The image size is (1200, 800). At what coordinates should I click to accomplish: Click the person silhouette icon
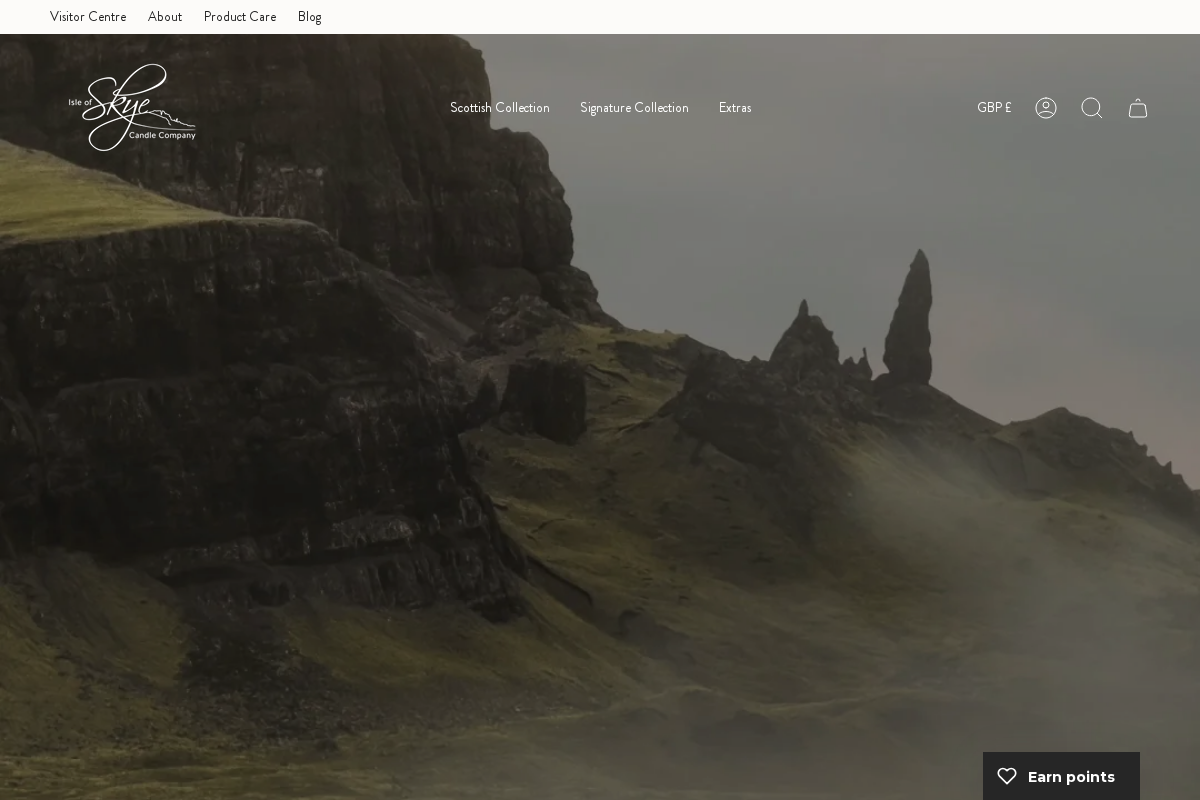click(x=1046, y=108)
